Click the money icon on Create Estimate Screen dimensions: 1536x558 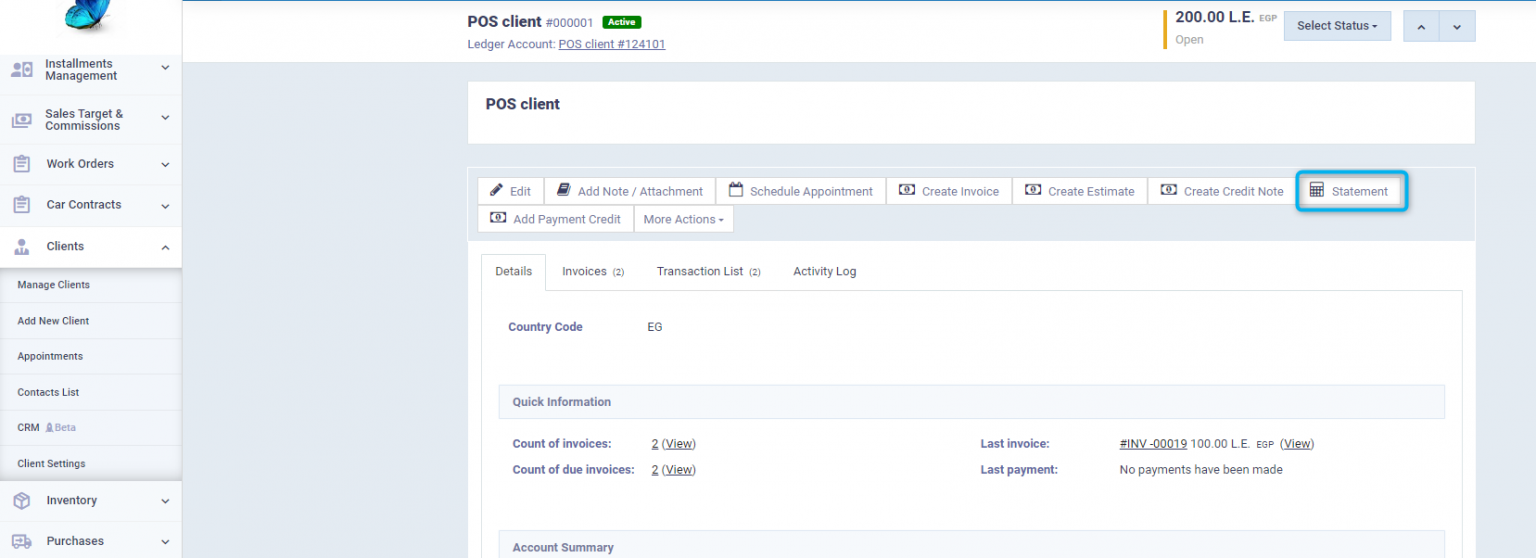point(1033,190)
